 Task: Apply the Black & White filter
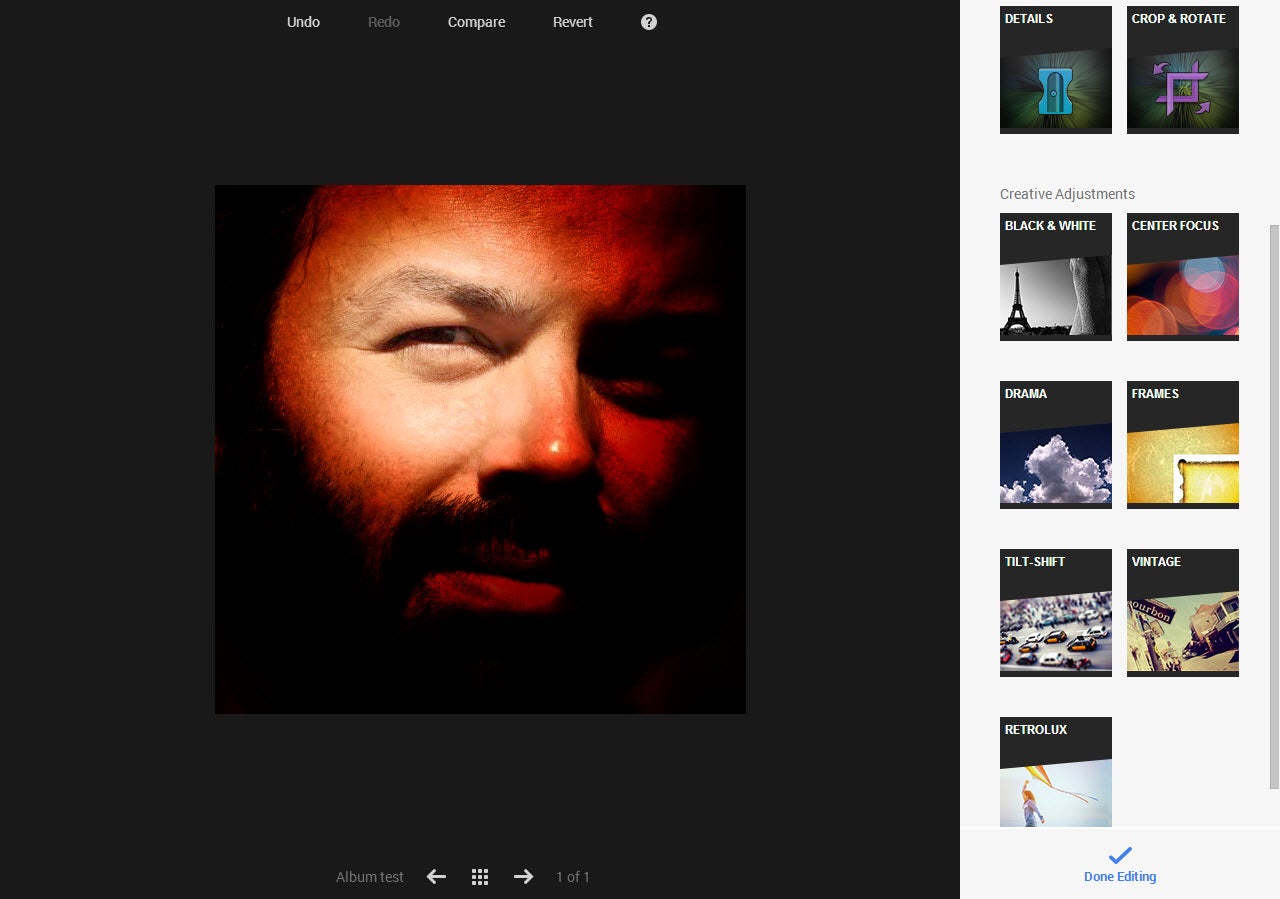point(1055,277)
